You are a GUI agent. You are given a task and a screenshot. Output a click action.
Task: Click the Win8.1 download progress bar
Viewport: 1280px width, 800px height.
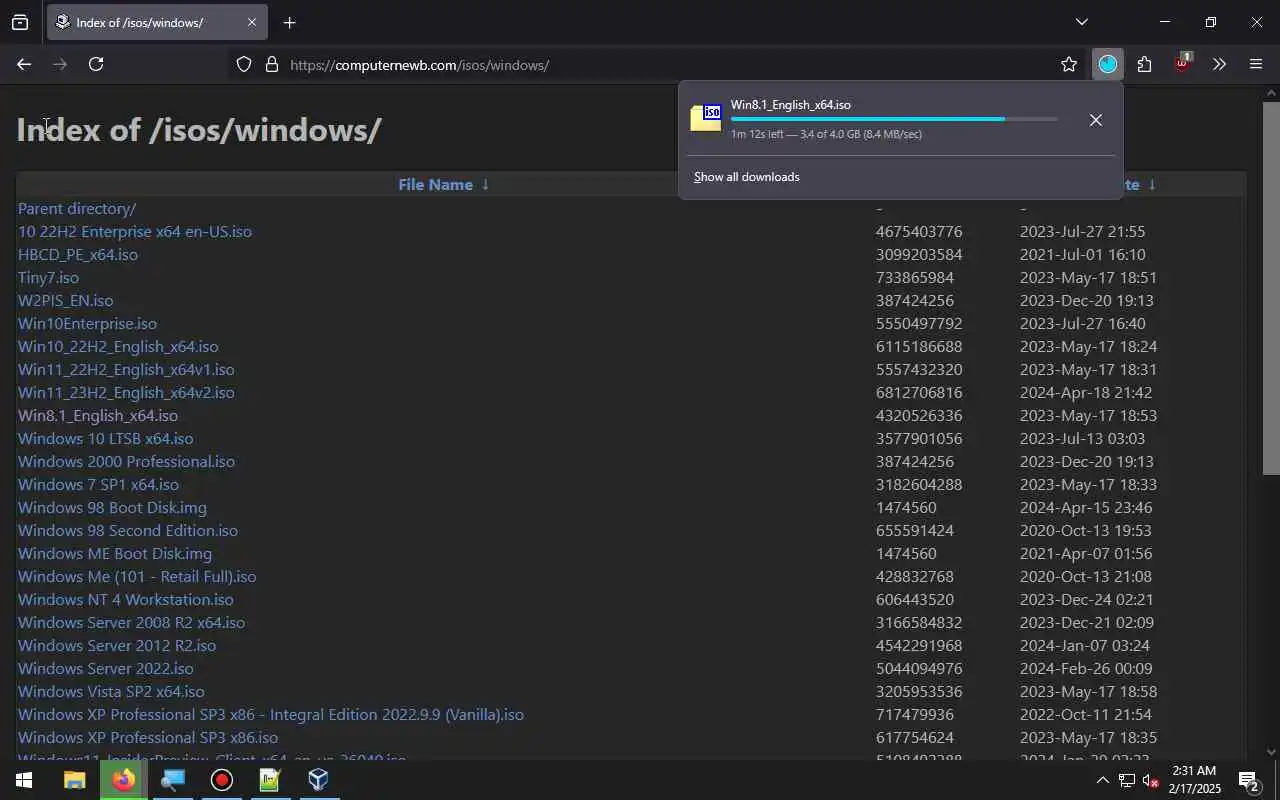pos(894,119)
